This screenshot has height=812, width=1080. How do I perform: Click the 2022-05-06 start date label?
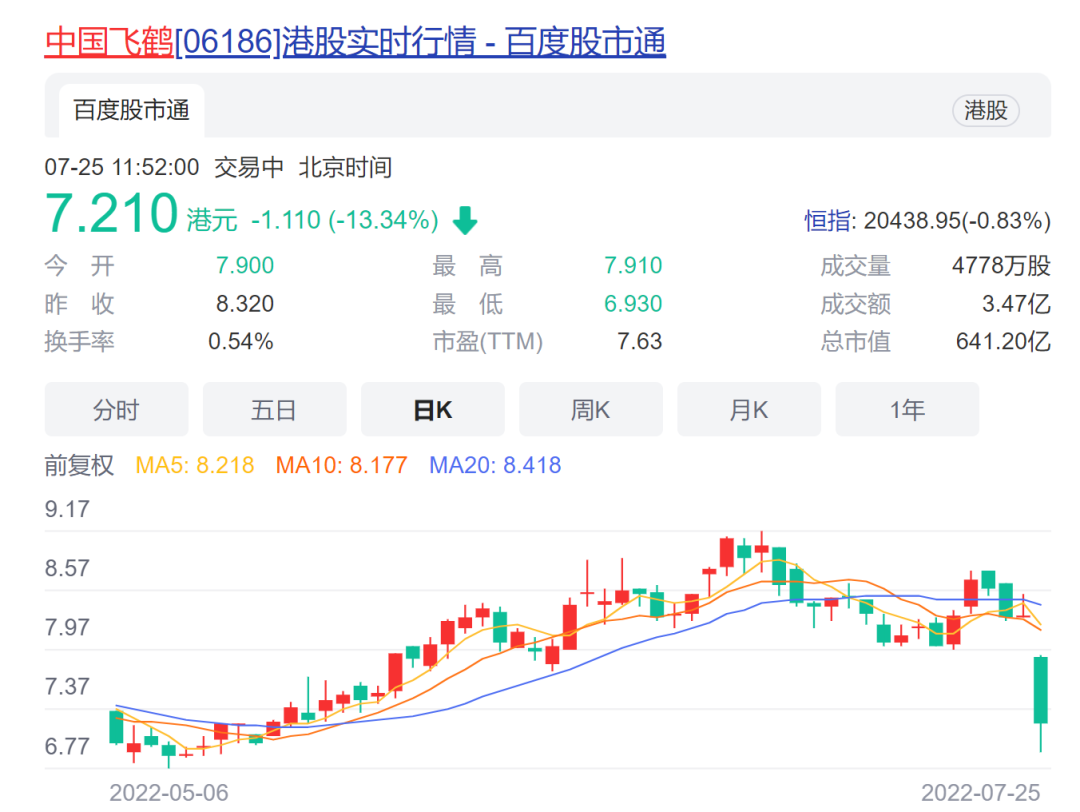(x=169, y=793)
